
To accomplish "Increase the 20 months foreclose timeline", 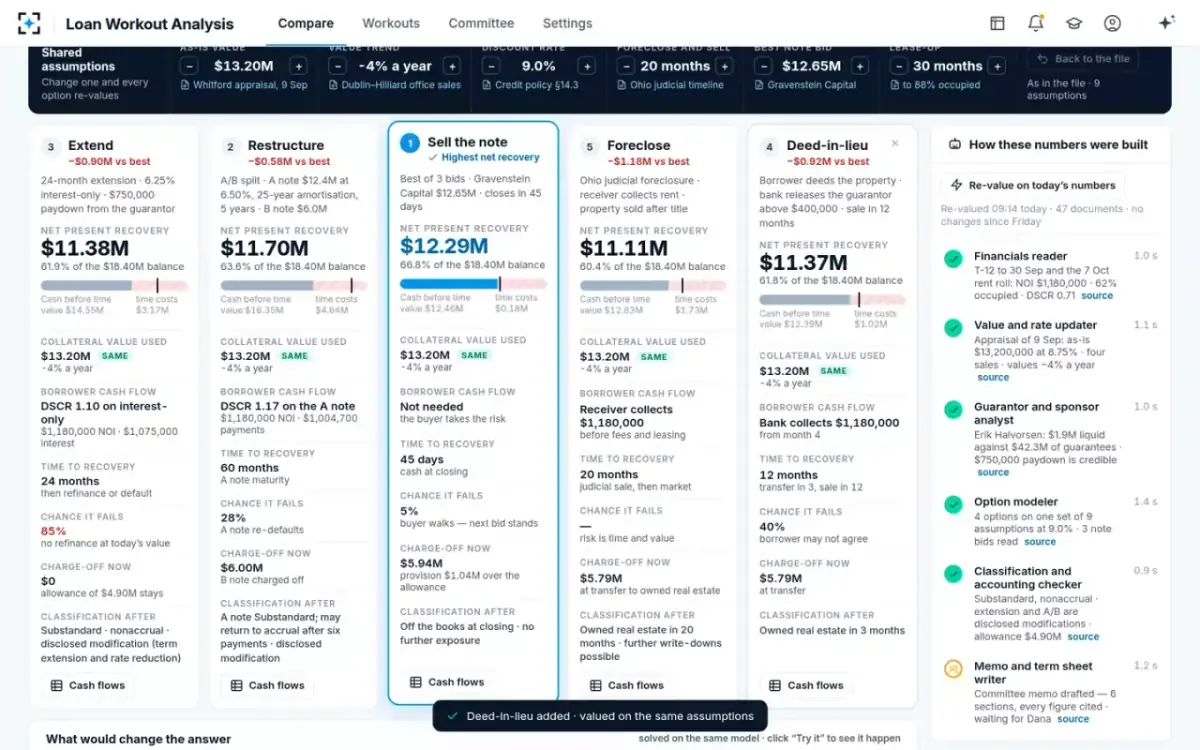I will click(x=725, y=66).
